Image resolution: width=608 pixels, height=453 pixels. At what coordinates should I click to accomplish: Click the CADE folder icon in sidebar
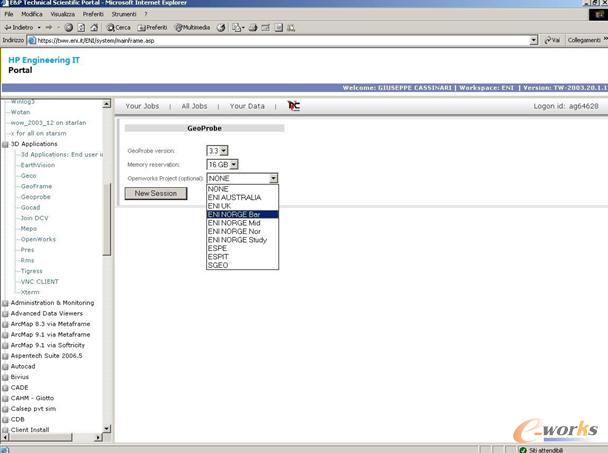pyautogui.click(x=5, y=387)
